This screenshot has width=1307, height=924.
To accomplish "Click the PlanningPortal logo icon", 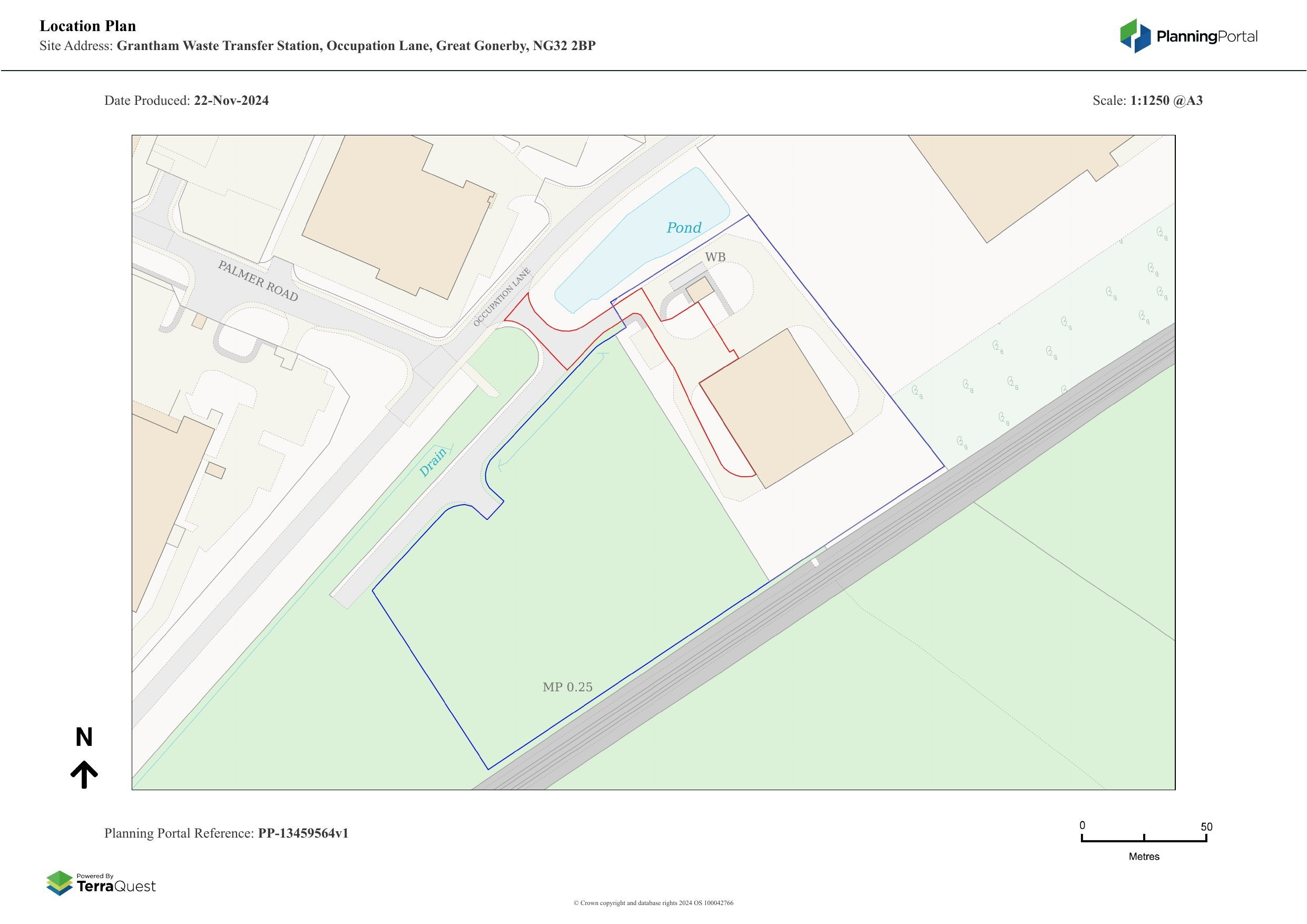I will tap(1135, 36).
